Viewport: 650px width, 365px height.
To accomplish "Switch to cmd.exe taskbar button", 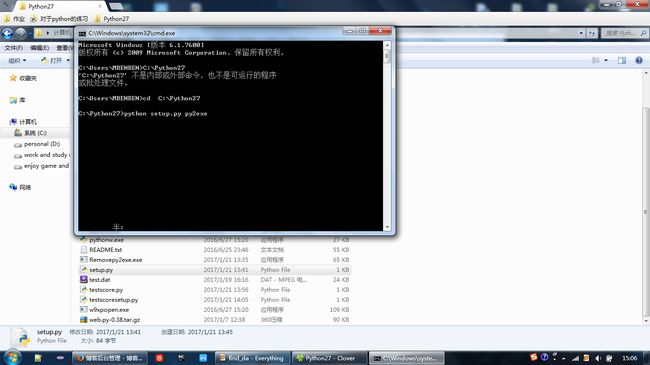I will coord(406,358).
